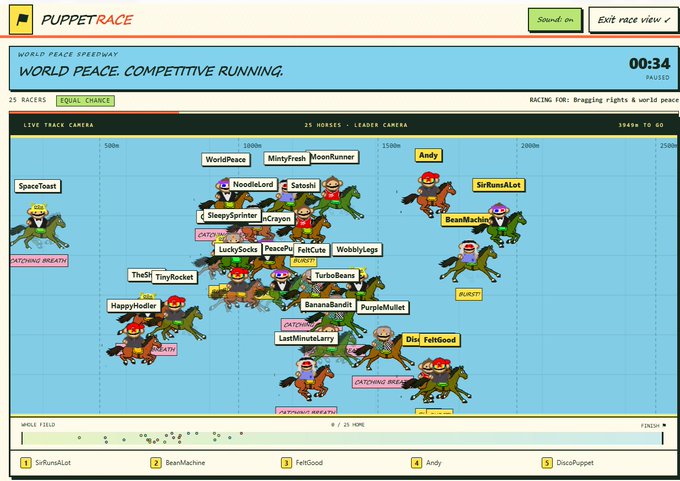Select the MintyFresh racer label
This screenshot has height=481, width=680.
287,158
